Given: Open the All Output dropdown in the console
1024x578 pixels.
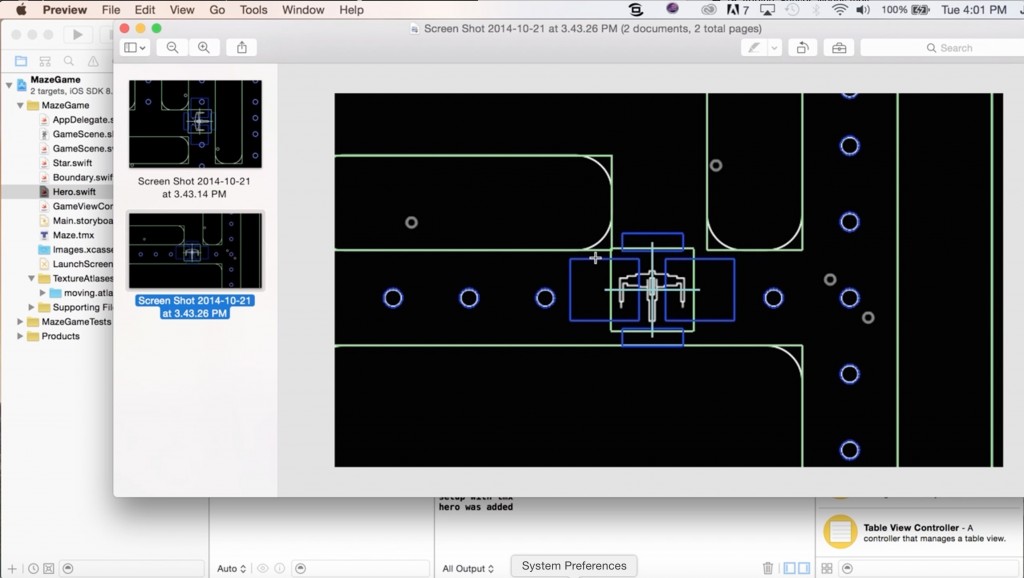Looking at the screenshot, I should click(467, 568).
